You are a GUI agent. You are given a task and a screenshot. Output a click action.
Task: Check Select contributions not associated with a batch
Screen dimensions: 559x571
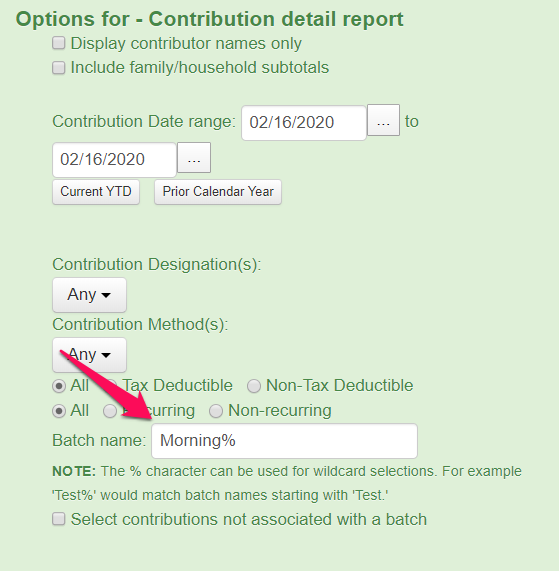pos(59,519)
